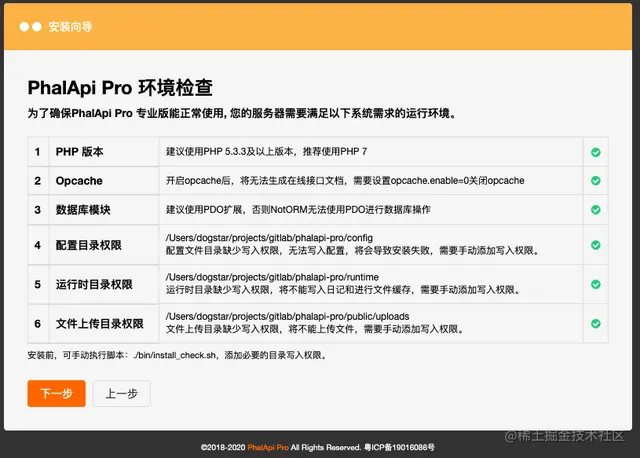This screenshot has height=458, width=640.
Task: Click the second white dot in header
Action: pyautogui.click(x=37, y=27)
